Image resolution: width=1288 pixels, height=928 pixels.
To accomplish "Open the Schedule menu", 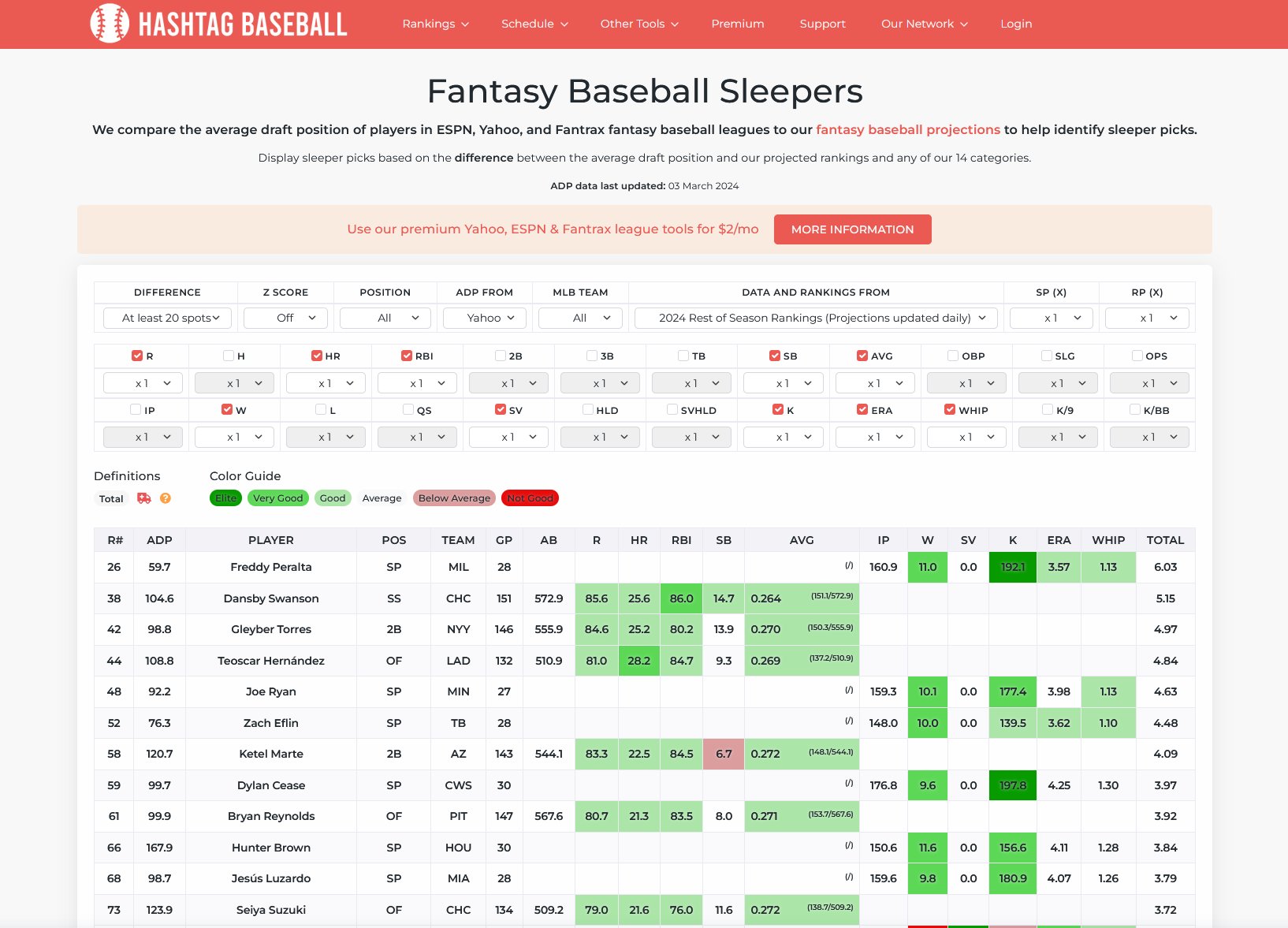I will (x=534, y=24).
